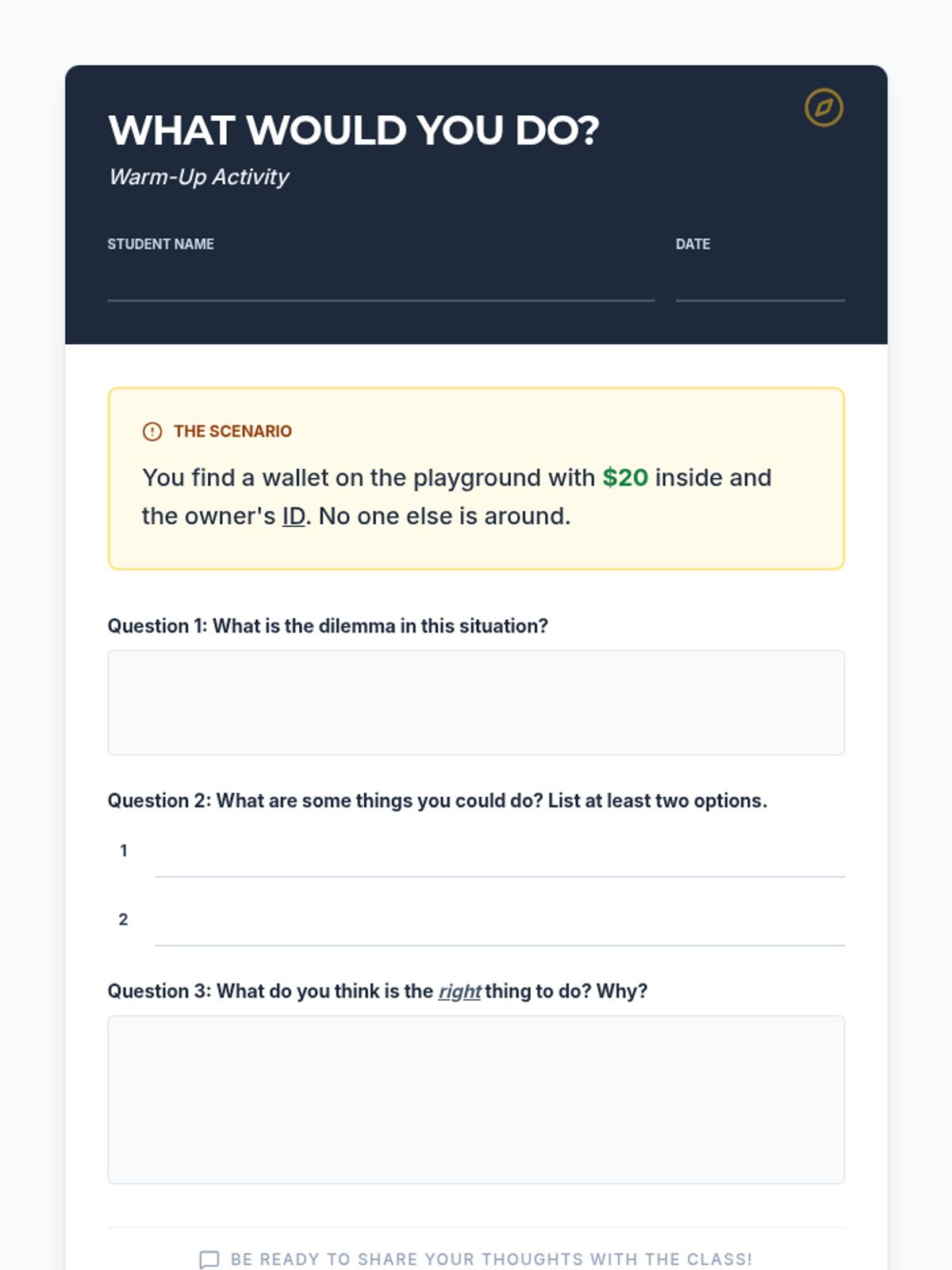
Task: Click the "Be ready to share" footer text
Action: coord(491,1260)
